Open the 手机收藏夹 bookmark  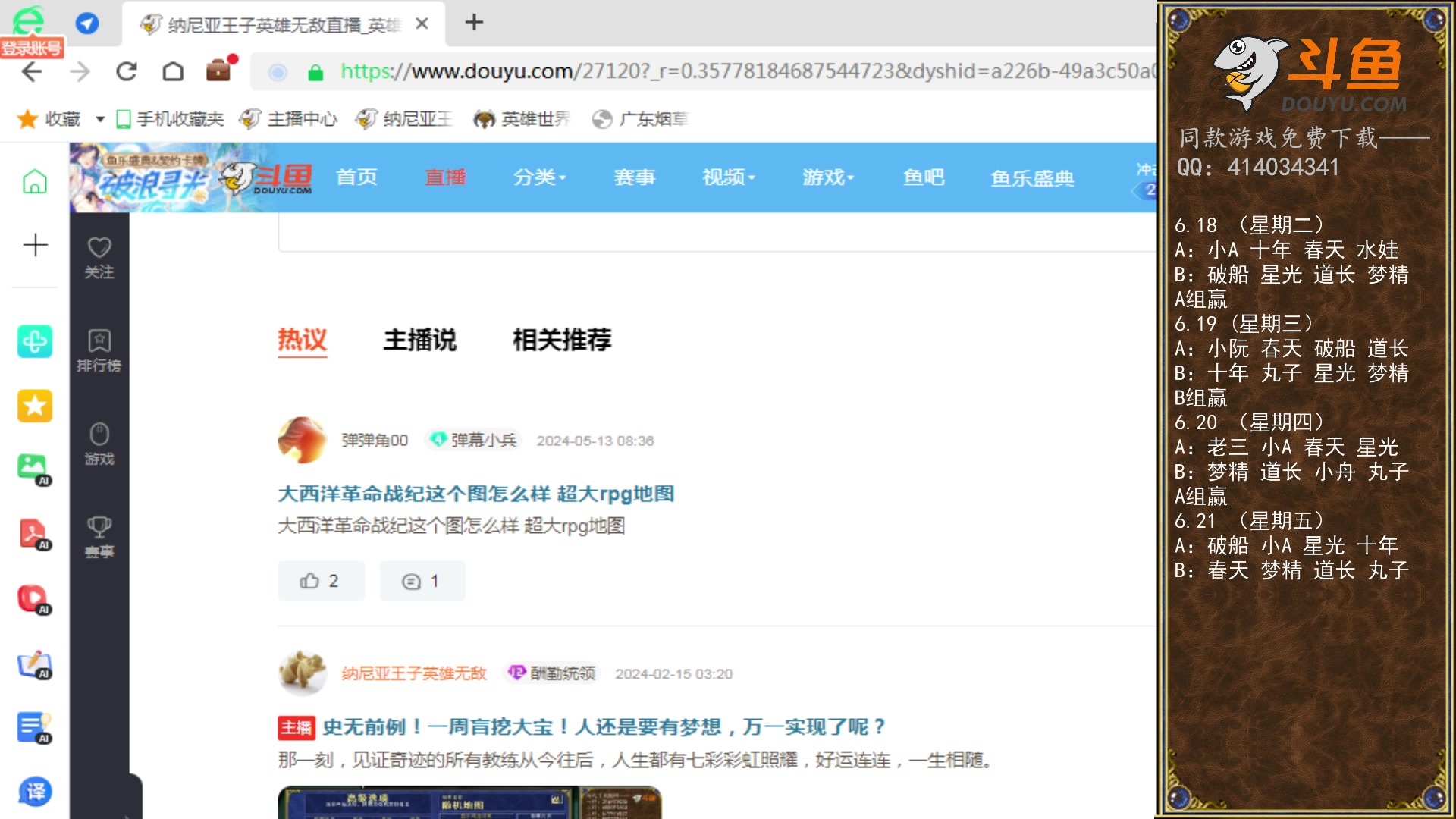tap(170, 119)
